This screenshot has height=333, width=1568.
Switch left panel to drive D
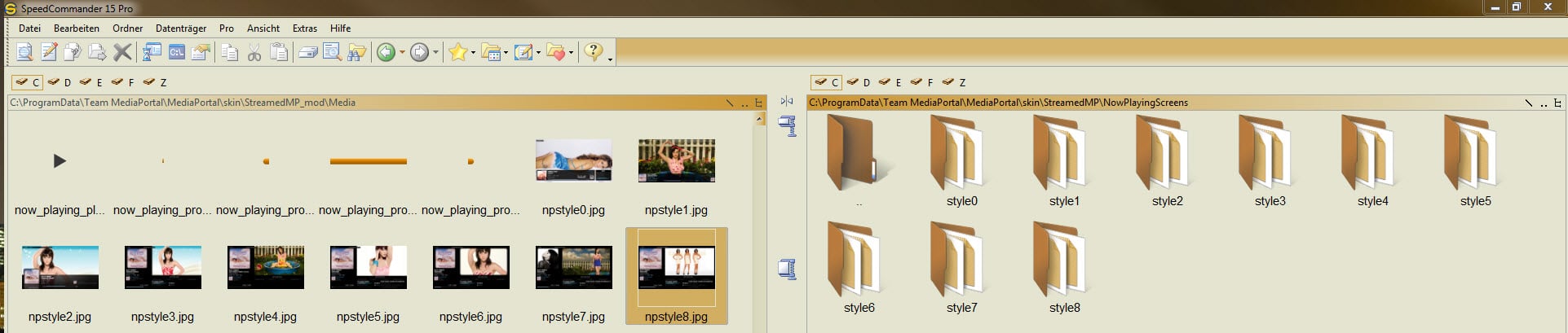(x=60, y=82)
